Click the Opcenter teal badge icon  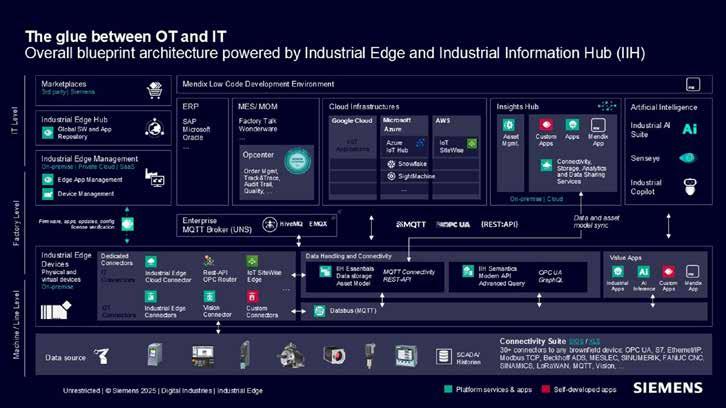click(x=297, y=162)
